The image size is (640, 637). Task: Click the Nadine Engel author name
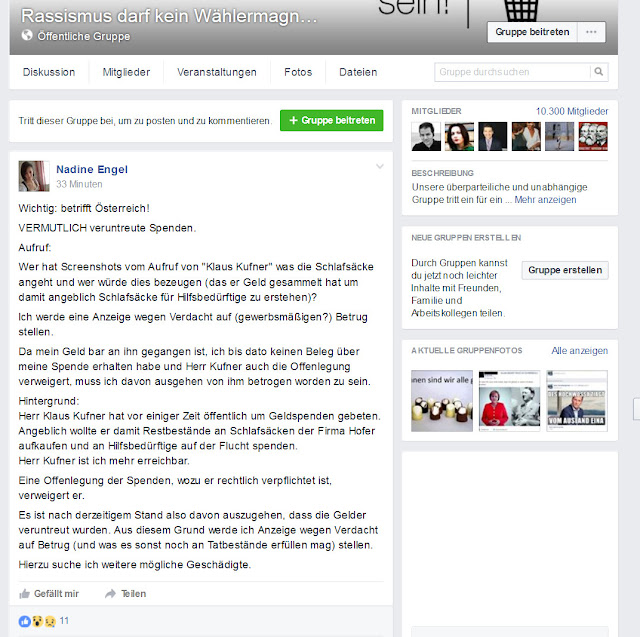(92, 169)
